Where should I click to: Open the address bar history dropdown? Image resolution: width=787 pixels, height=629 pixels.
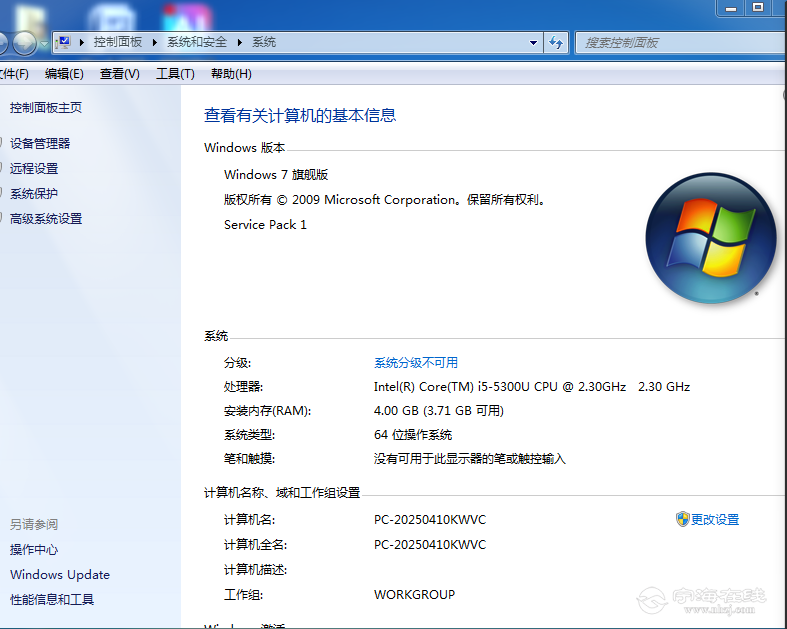534,43
